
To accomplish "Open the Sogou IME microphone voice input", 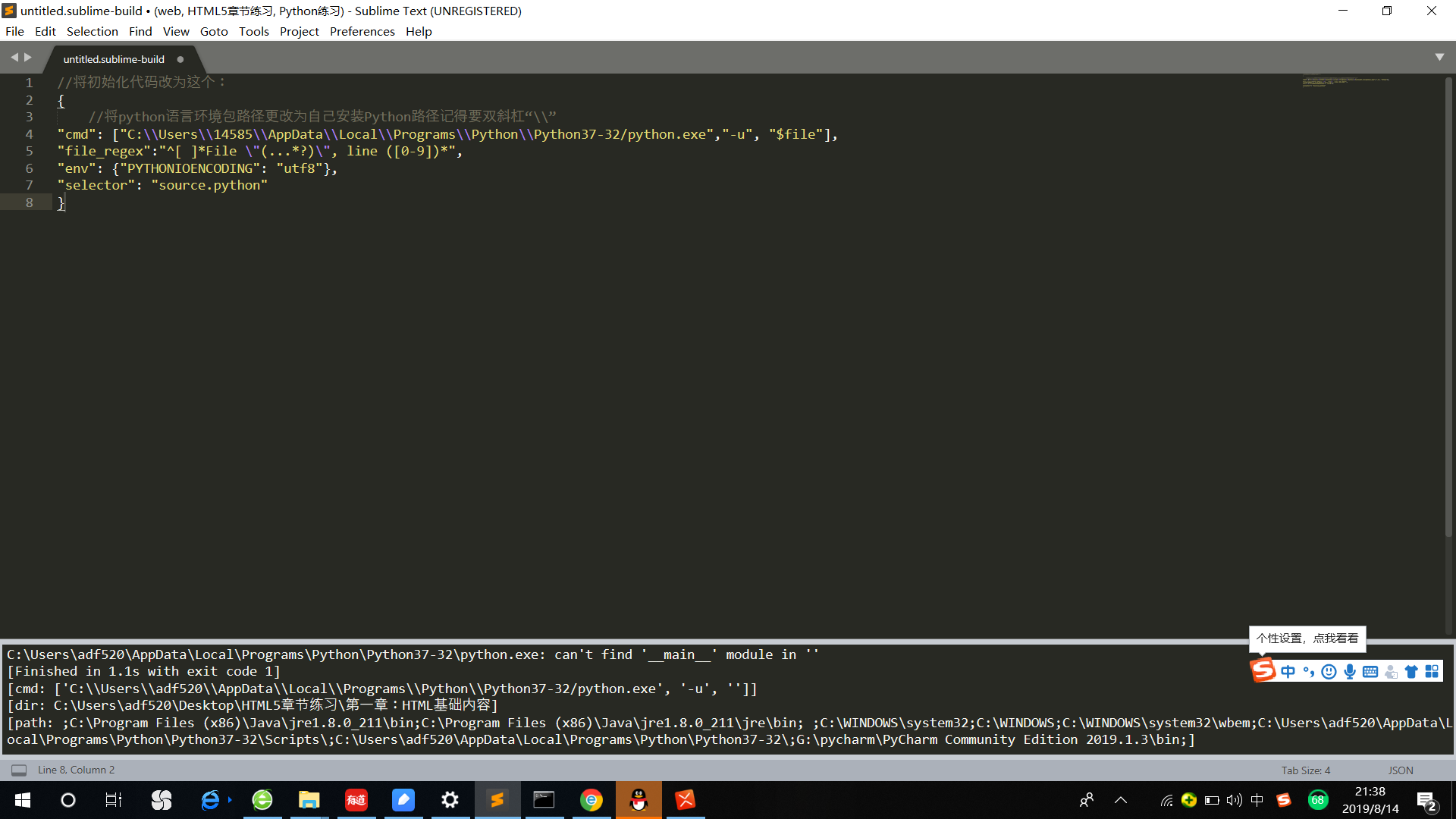I will 1350,672.
